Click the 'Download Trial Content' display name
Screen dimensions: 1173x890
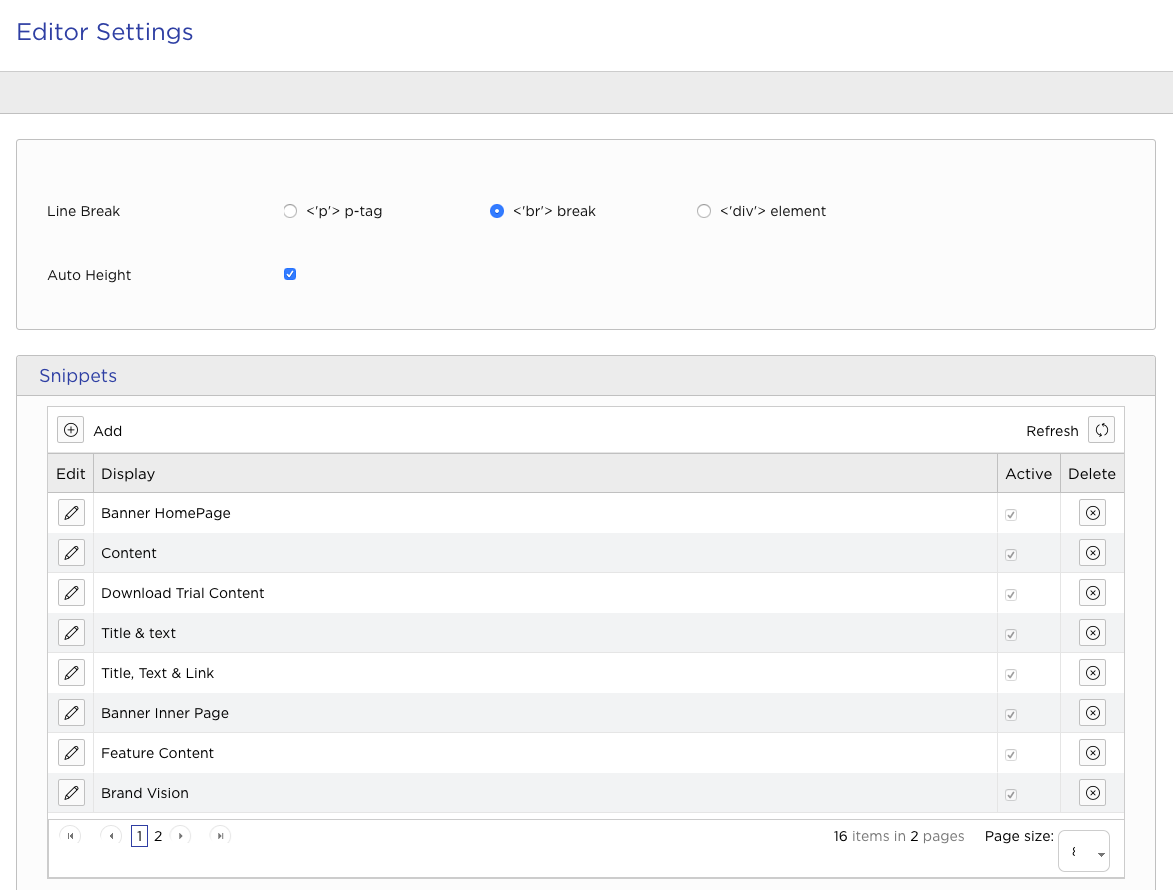point(183,593)
